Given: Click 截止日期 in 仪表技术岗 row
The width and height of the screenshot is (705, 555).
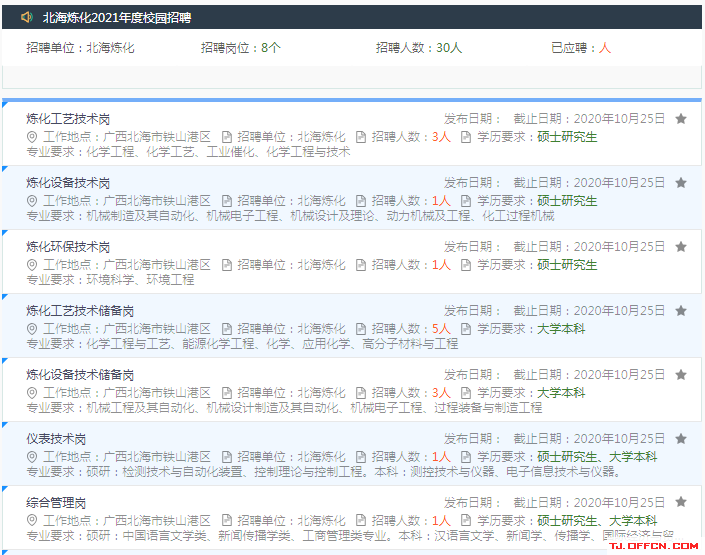Looking at the screenshot, I should pyautogui.click(x=589, y=439).
